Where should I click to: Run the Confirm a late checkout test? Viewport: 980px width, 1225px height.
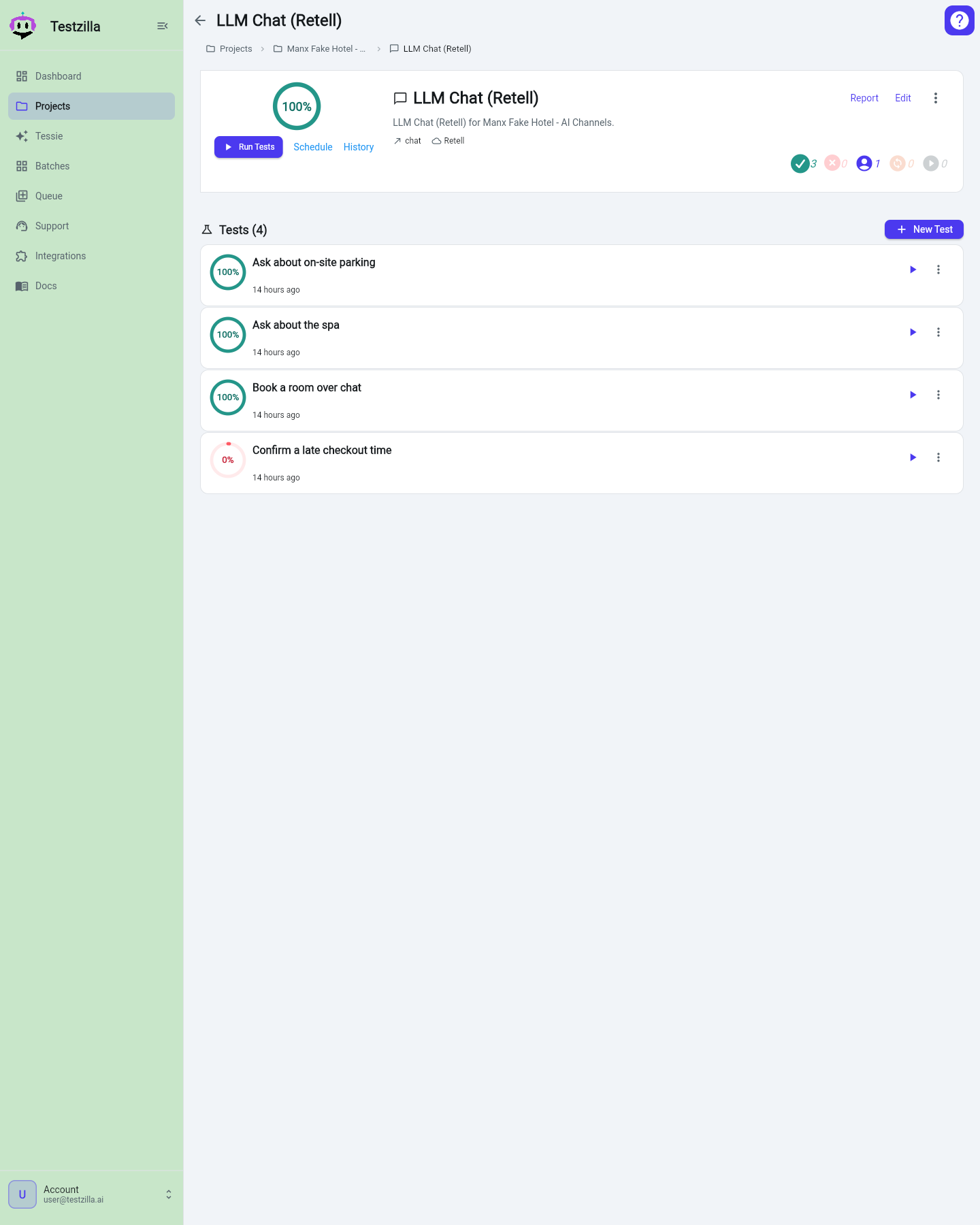[913, 457]
